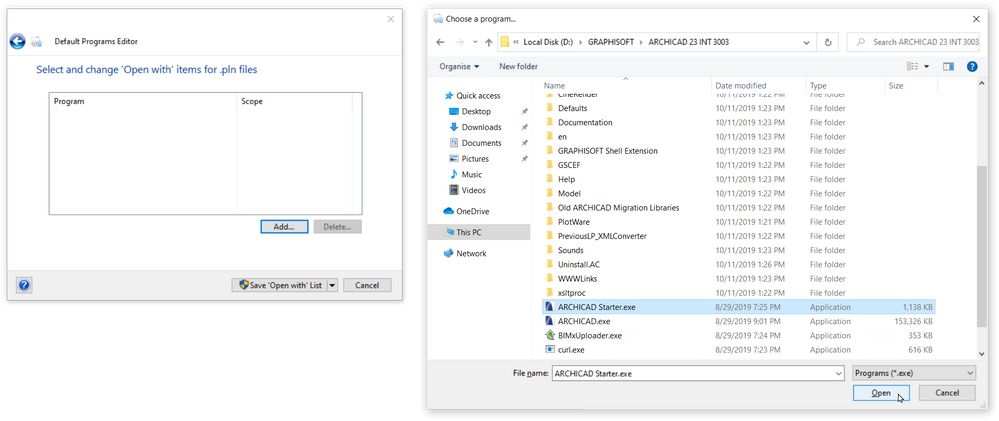
Task: Click the change view icon
Action: [912, 66]
